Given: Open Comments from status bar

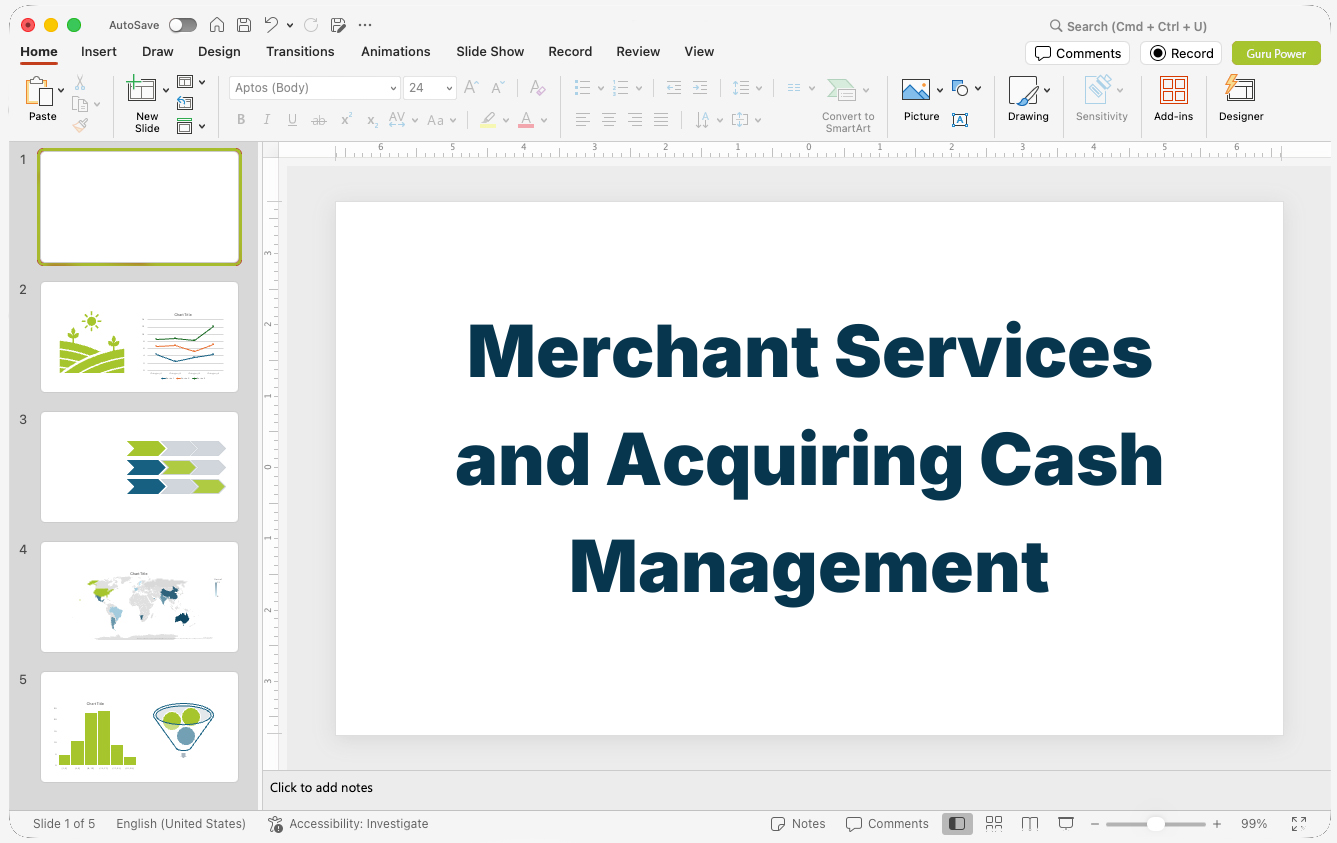Looking at the screenshot, I should [887, 824].
